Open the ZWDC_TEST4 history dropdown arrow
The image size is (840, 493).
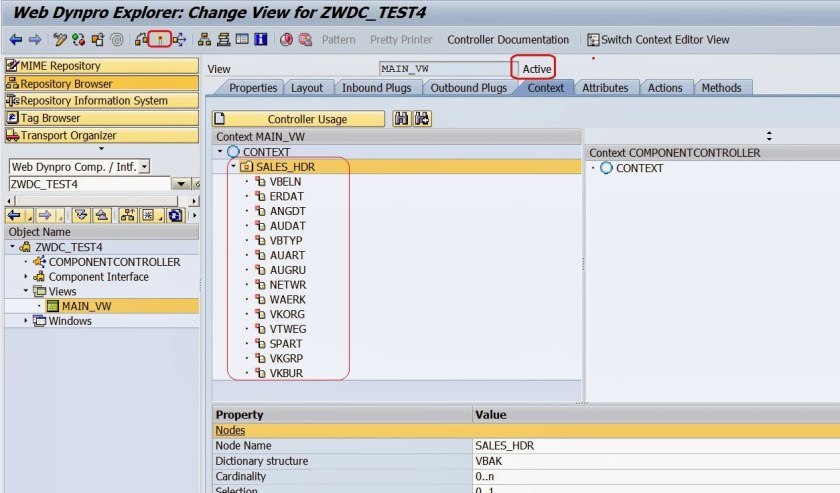(x=181, y=184)
